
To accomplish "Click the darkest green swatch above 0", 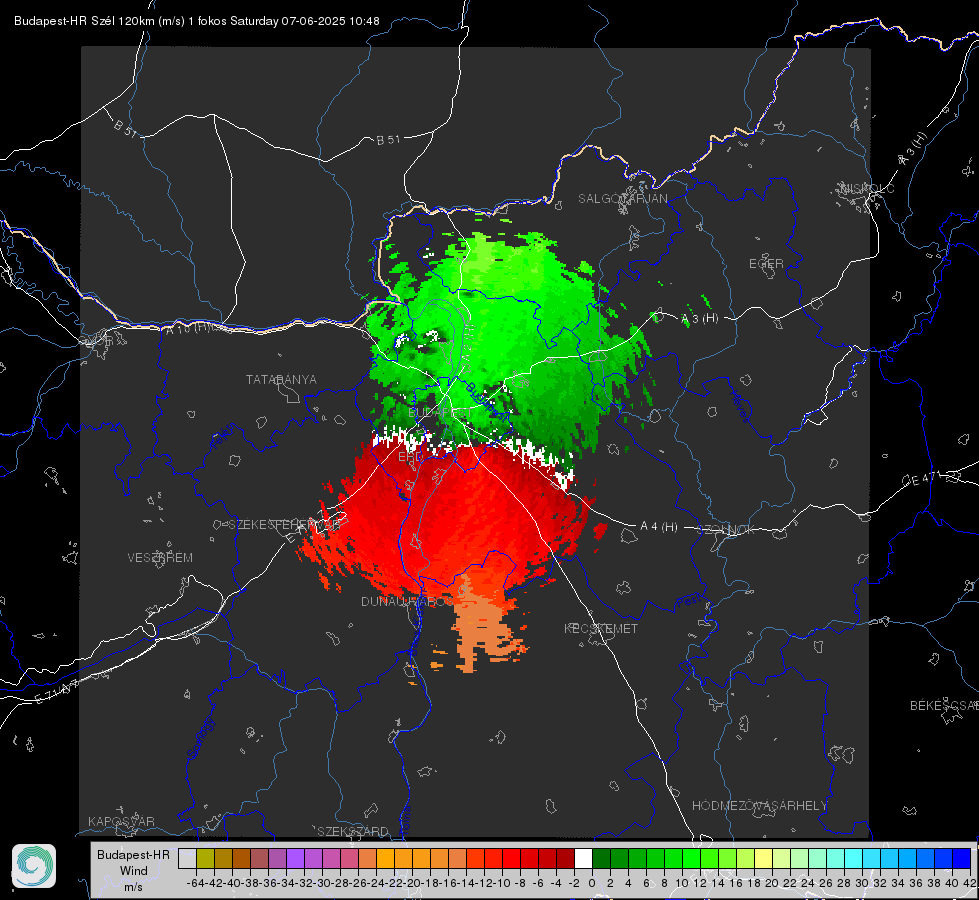I will point(601,858).
